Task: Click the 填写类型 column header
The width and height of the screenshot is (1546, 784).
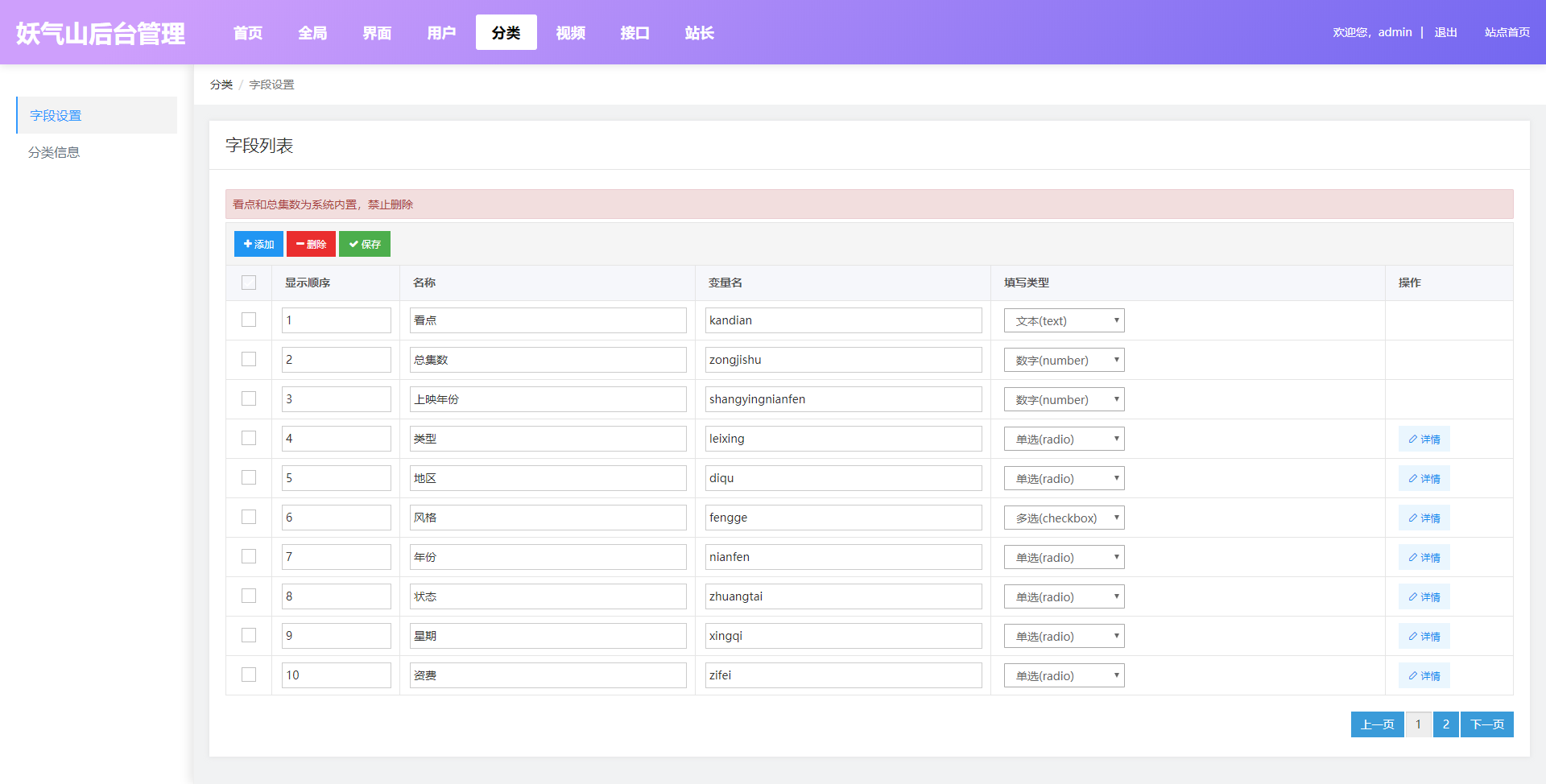Action: click(1027, 283)
